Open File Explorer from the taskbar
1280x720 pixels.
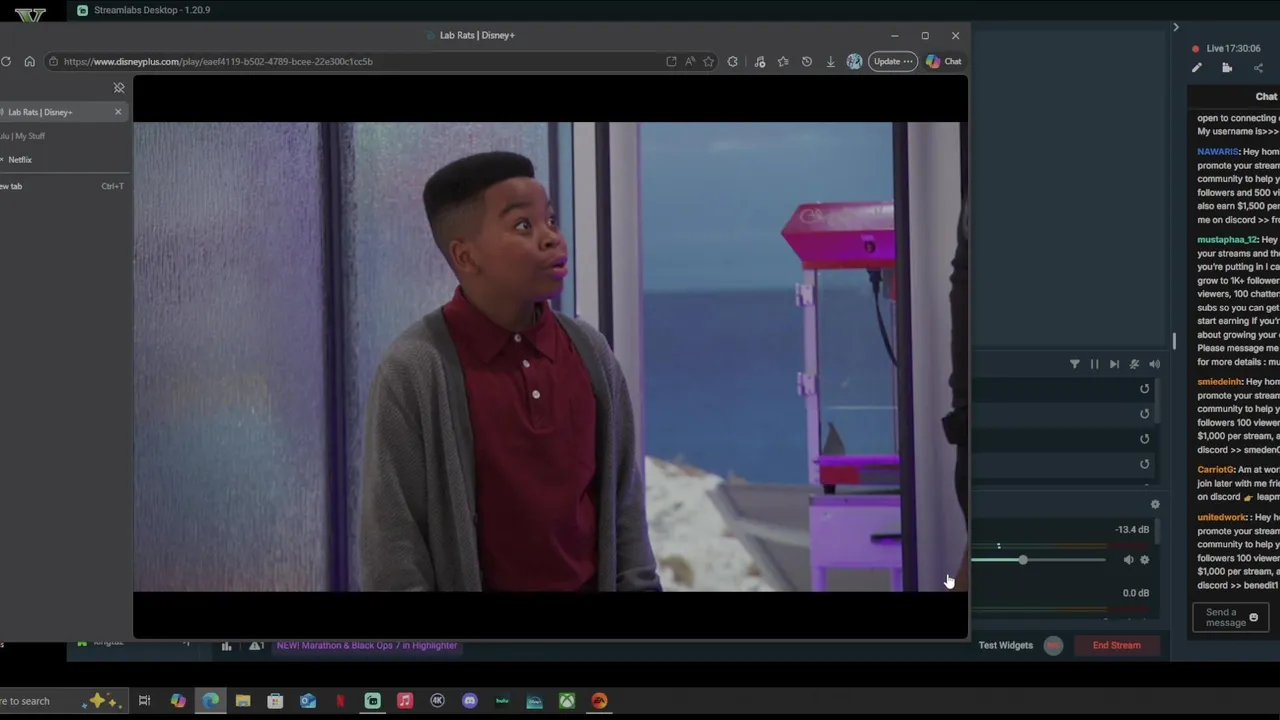(243, 701)
